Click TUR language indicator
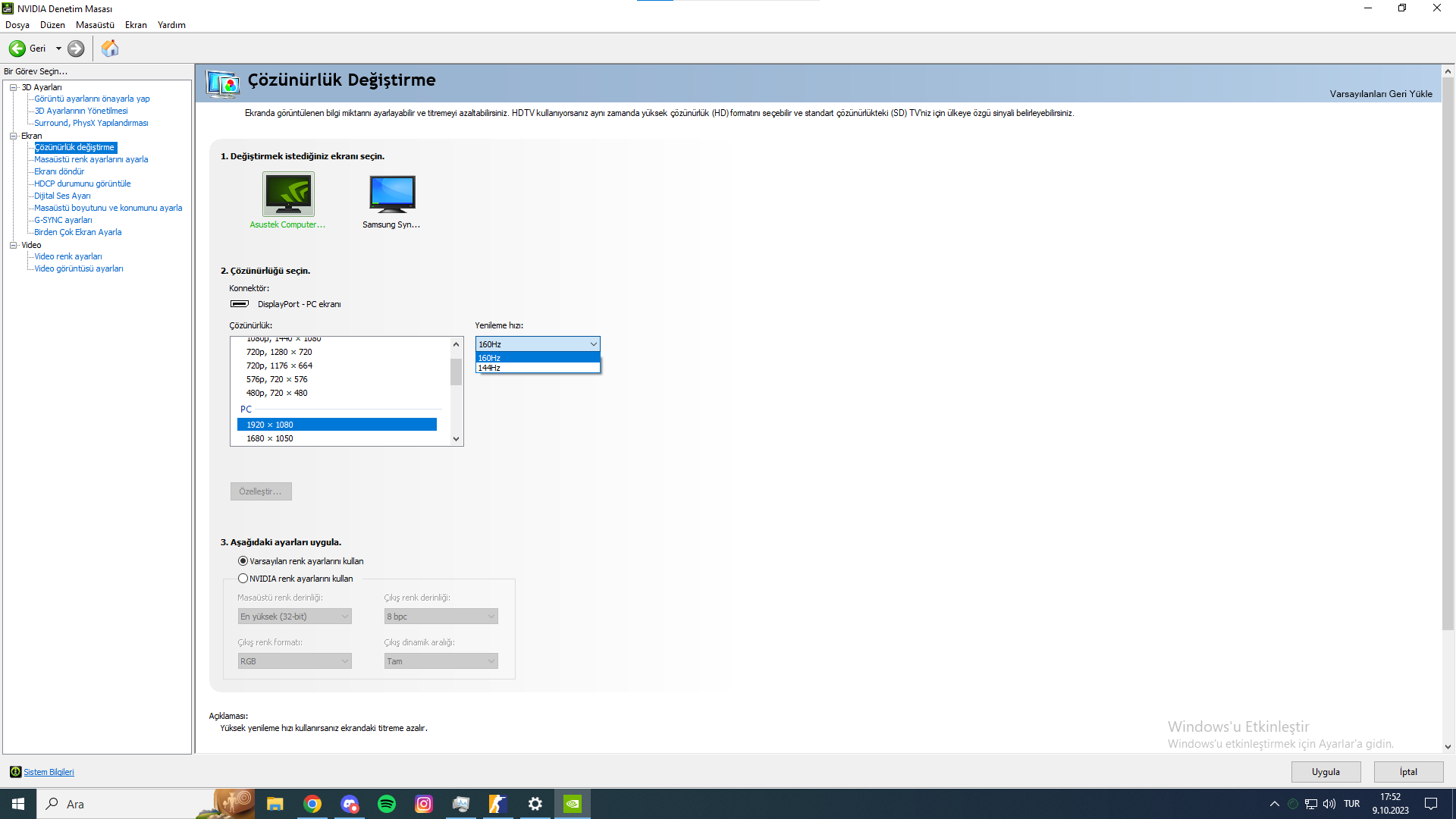Screen dimensions: 1456x819 point(1352,804)
